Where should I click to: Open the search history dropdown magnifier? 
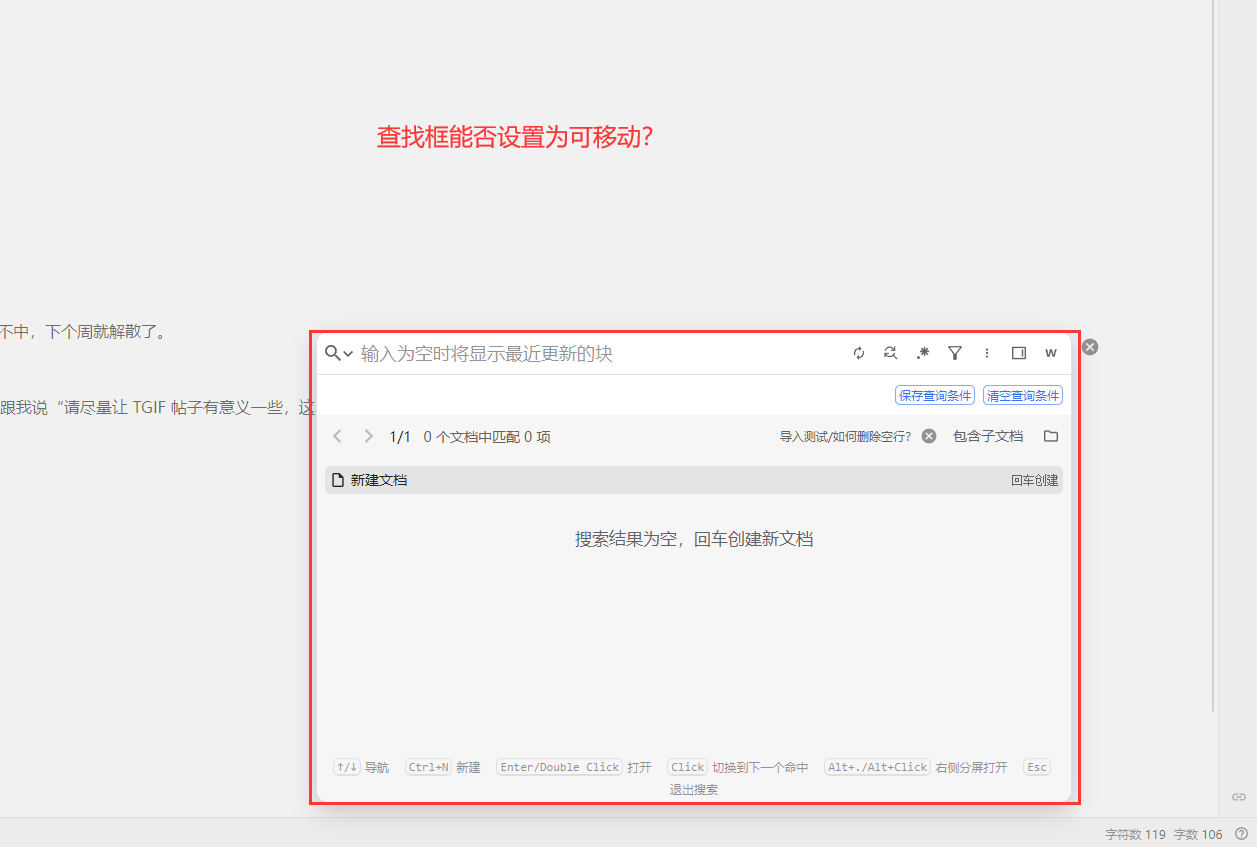point(338,353)
